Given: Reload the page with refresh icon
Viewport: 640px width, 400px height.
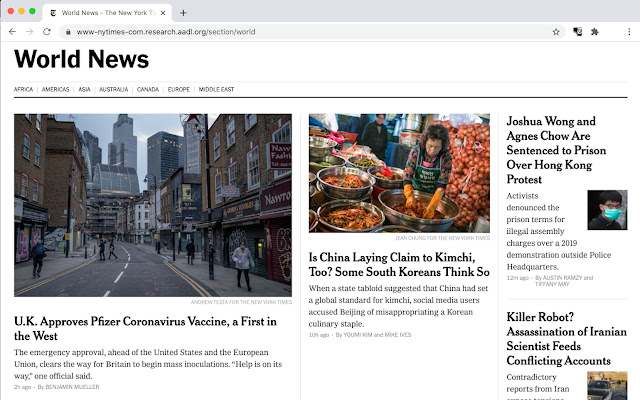Looking at the screenshot, I should tap(47, 32).
